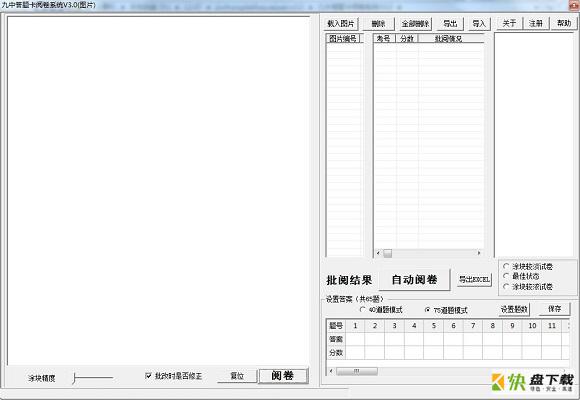
Task: Click the 考号 column header
Action: point(384,38)
